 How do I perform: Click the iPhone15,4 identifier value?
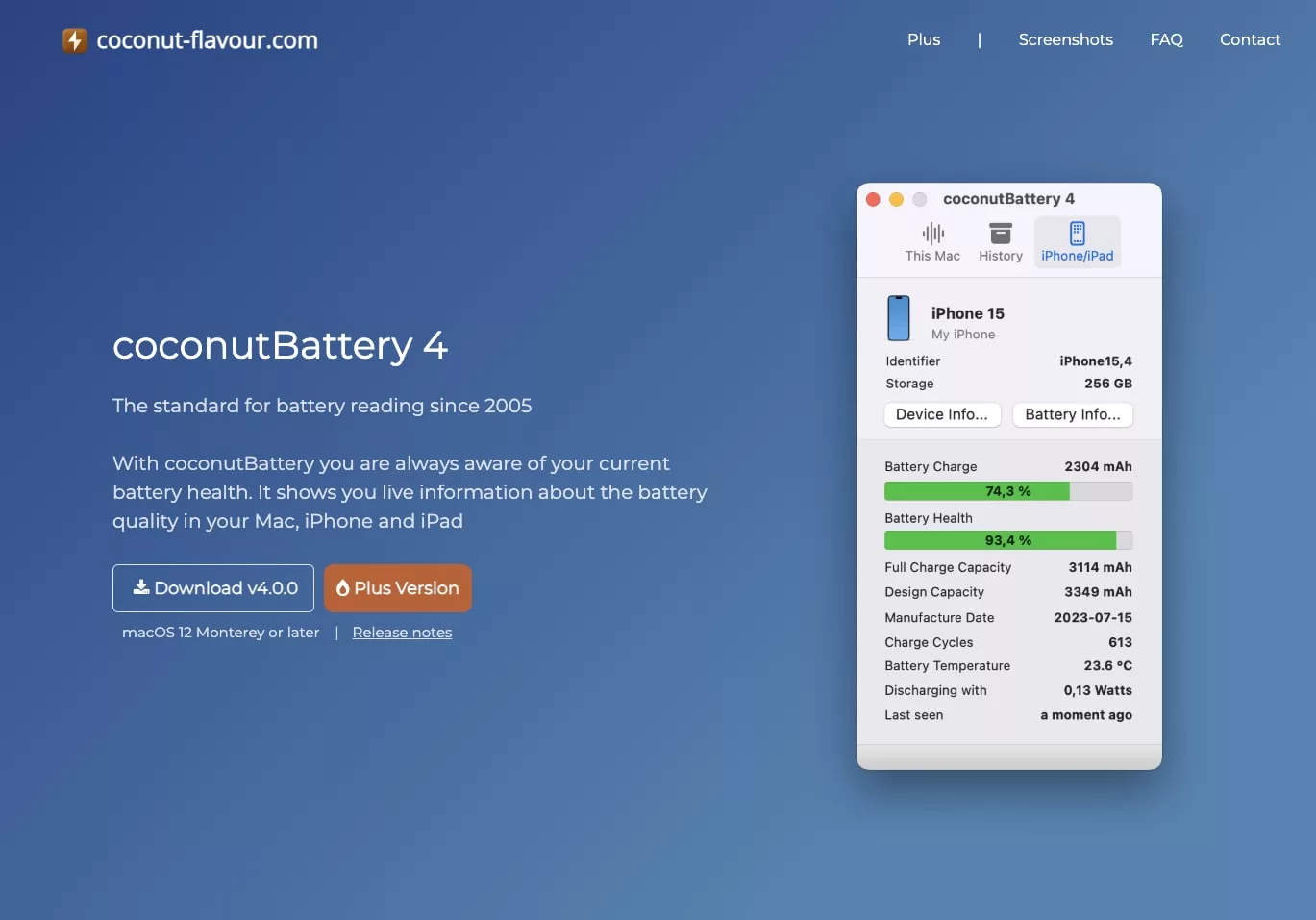(x=1096, y=361)
